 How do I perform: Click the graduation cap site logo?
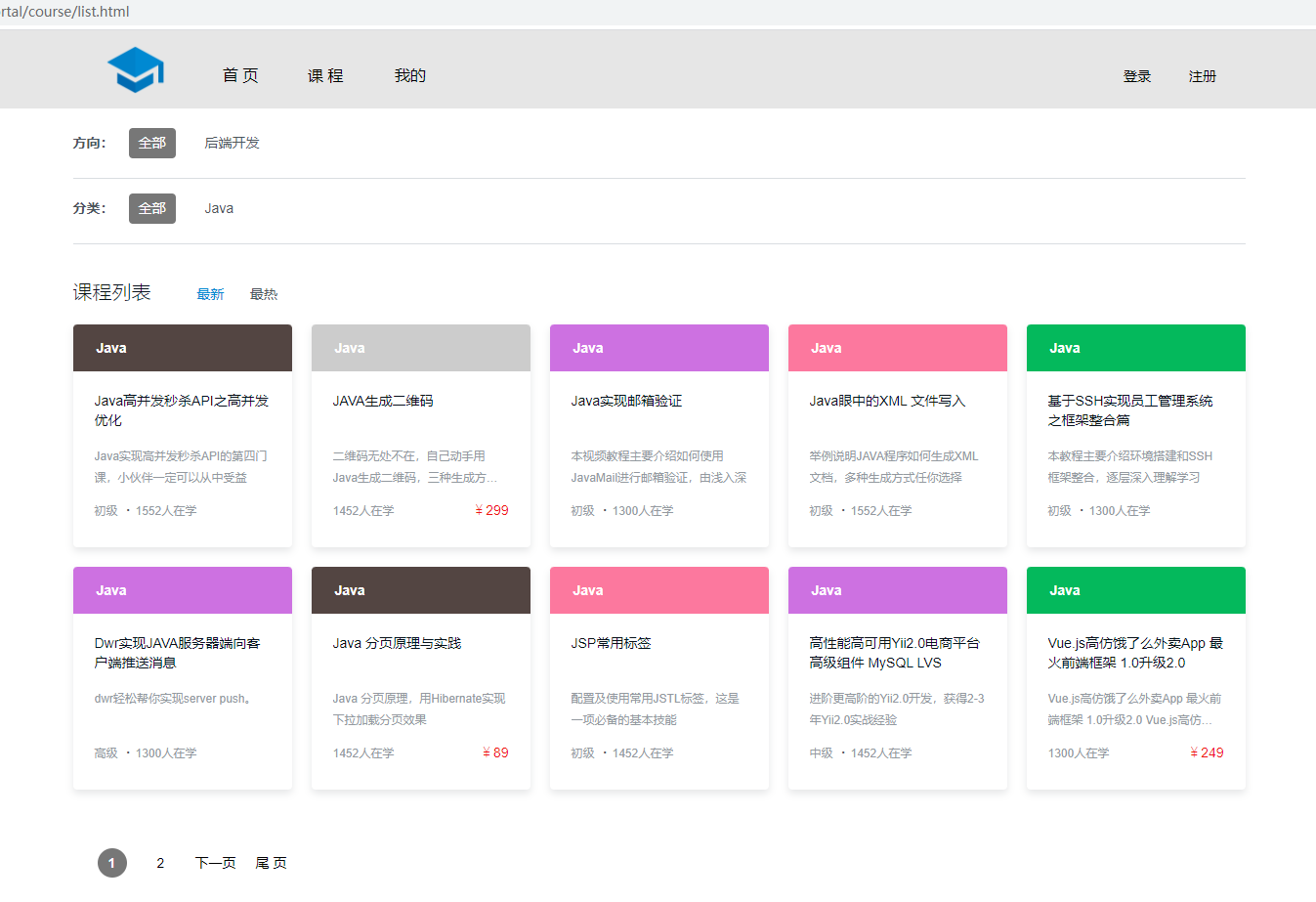pos(136,69)
